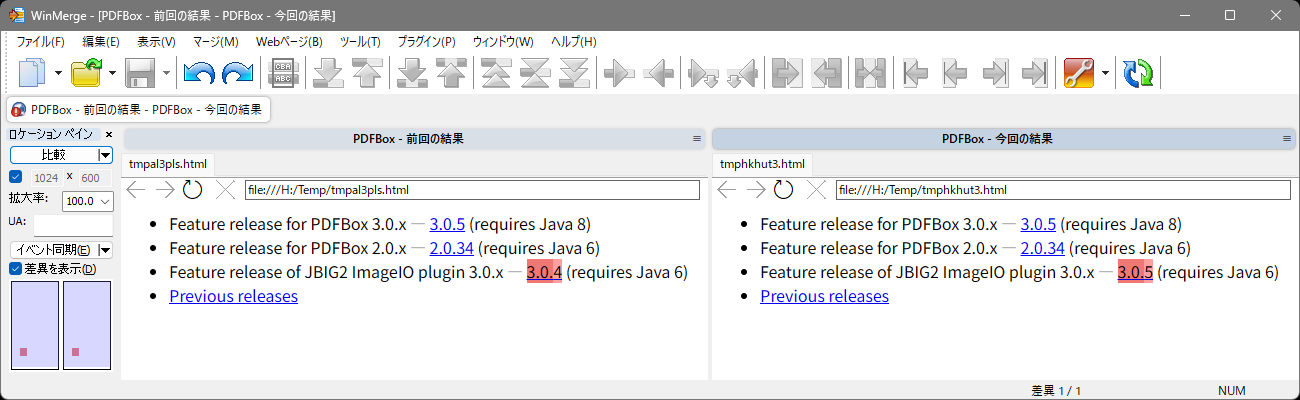Click the Open folder toolbar icon
Screen dimensions: 1300x400
[88, 73]
